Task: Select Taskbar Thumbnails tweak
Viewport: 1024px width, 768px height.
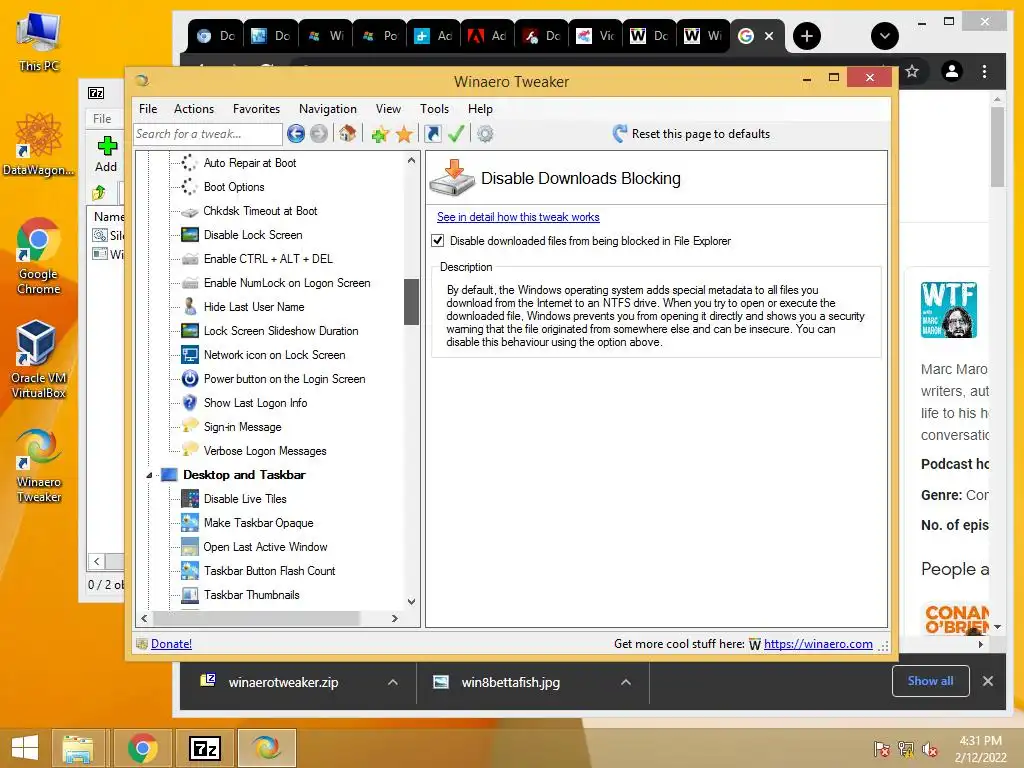Action: (x=251, y=595)
